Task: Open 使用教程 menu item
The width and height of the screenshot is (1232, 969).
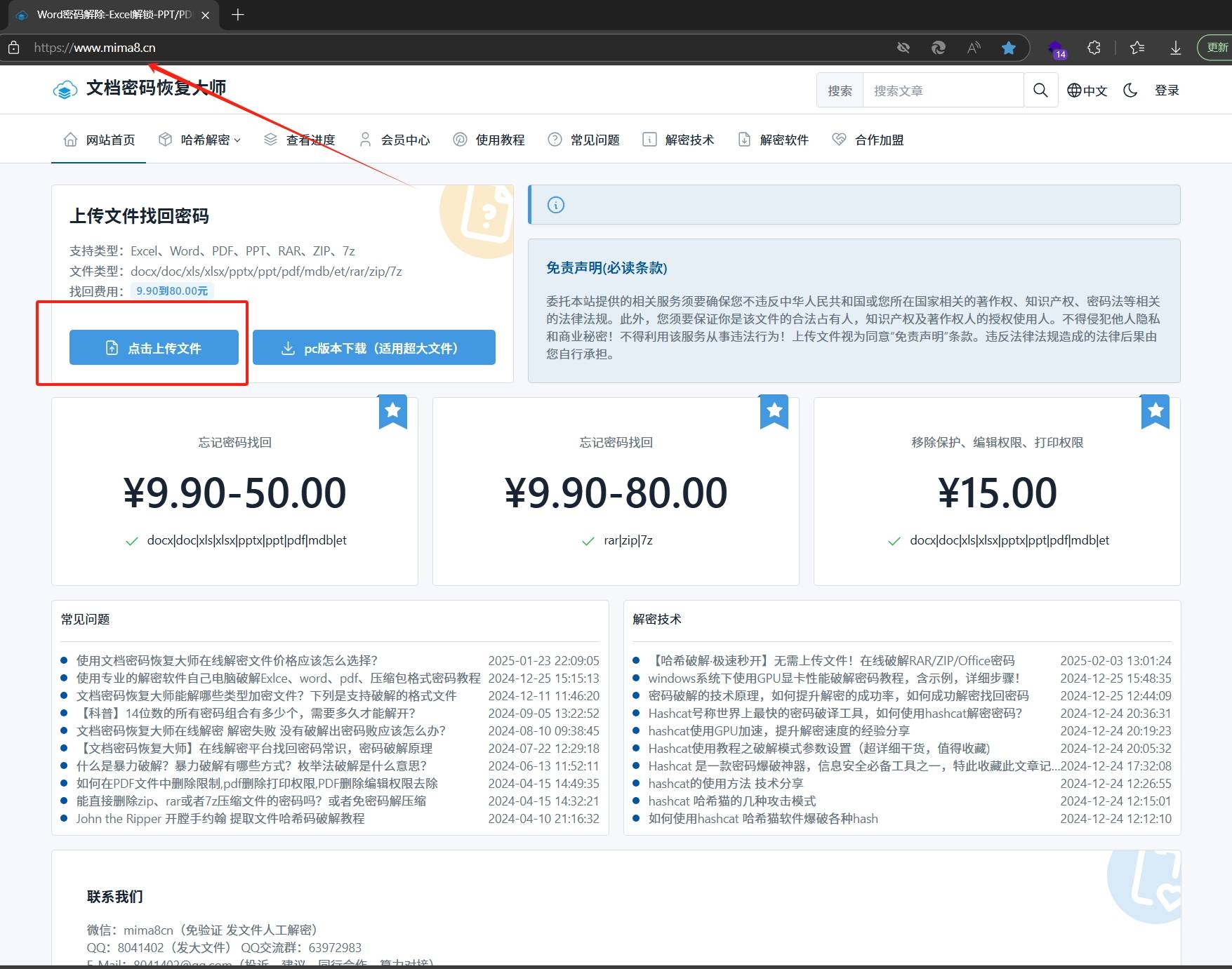Action: [489, 140]
